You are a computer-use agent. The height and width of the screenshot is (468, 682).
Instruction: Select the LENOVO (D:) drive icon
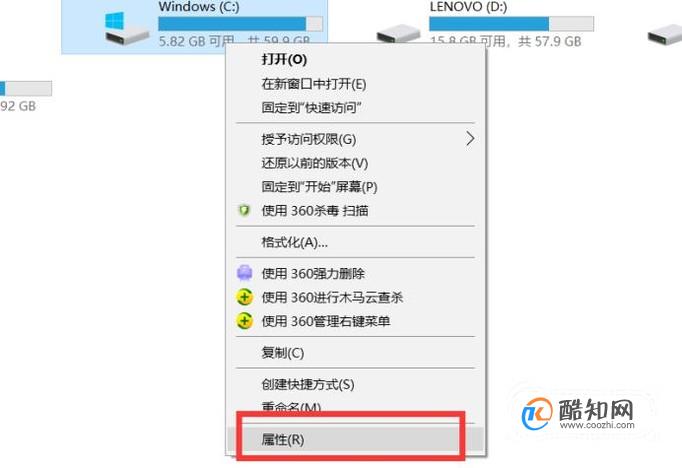tap(398, 34)
